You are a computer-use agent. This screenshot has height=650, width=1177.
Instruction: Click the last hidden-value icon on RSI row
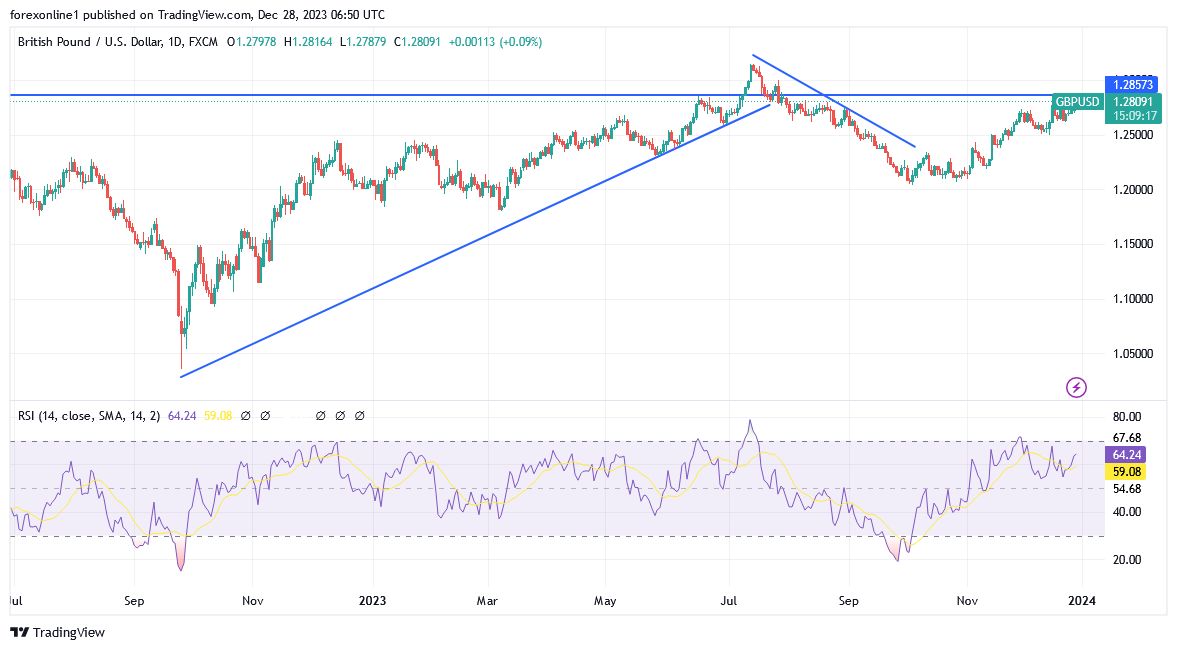pos(358,416)
